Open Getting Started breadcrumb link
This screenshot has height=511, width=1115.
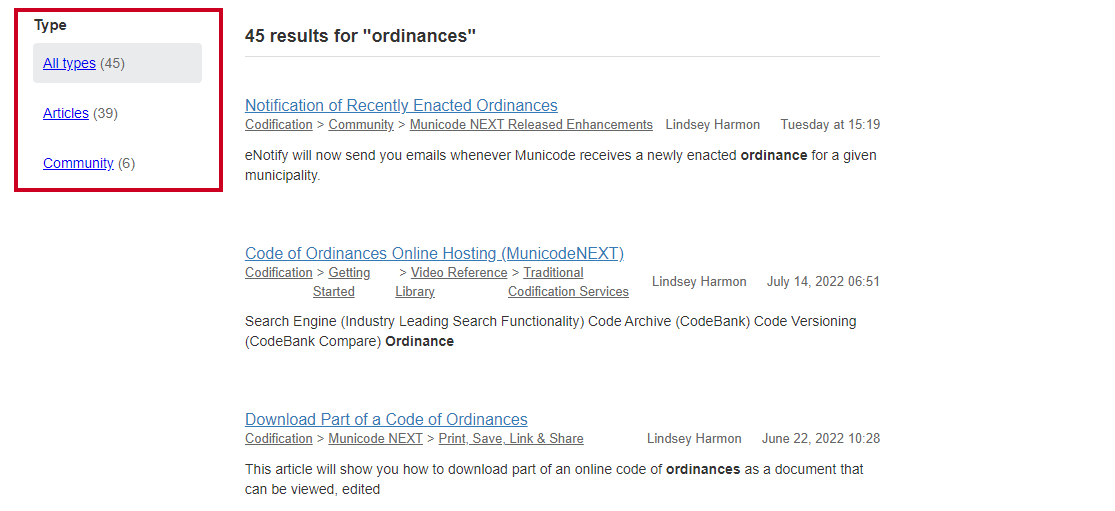pyautogui.click(x=342, y=282)
